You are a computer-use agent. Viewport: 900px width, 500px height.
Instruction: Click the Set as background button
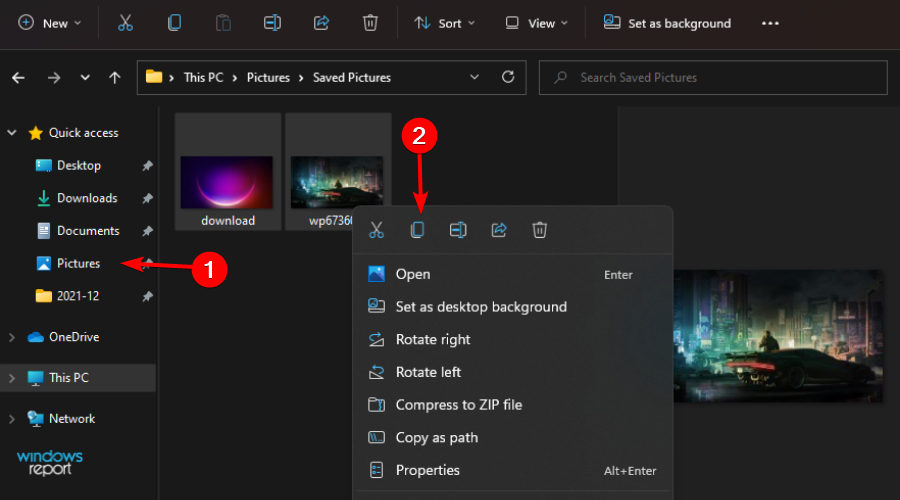(667, 23)
